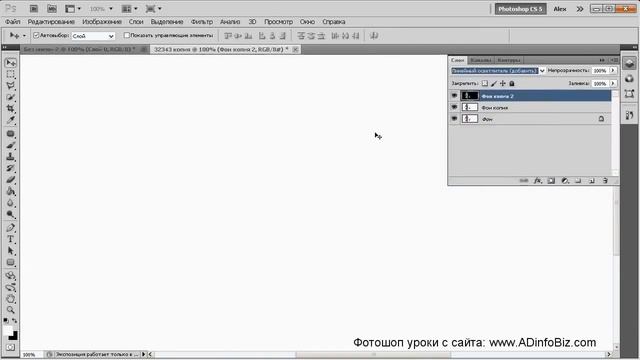Select the History Brush tool
Image resolution: width=640 pixels, height=360 pixels.
pyautogui.click(x=11, y=168)
